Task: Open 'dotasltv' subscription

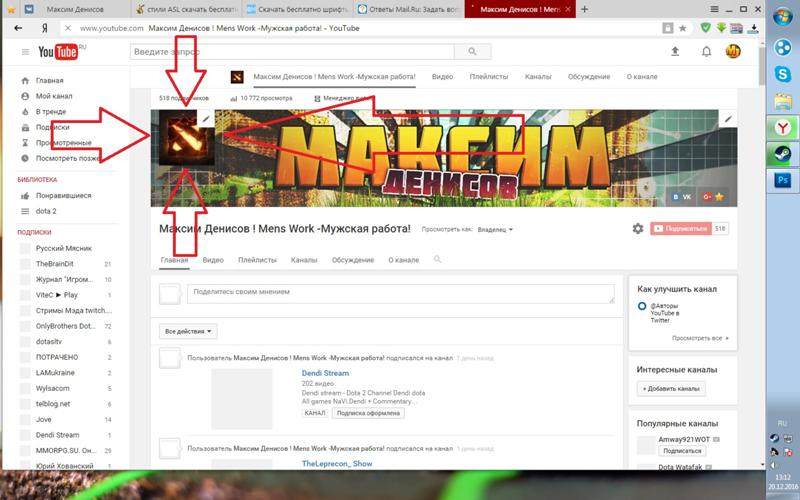Action: click(48, 341)
